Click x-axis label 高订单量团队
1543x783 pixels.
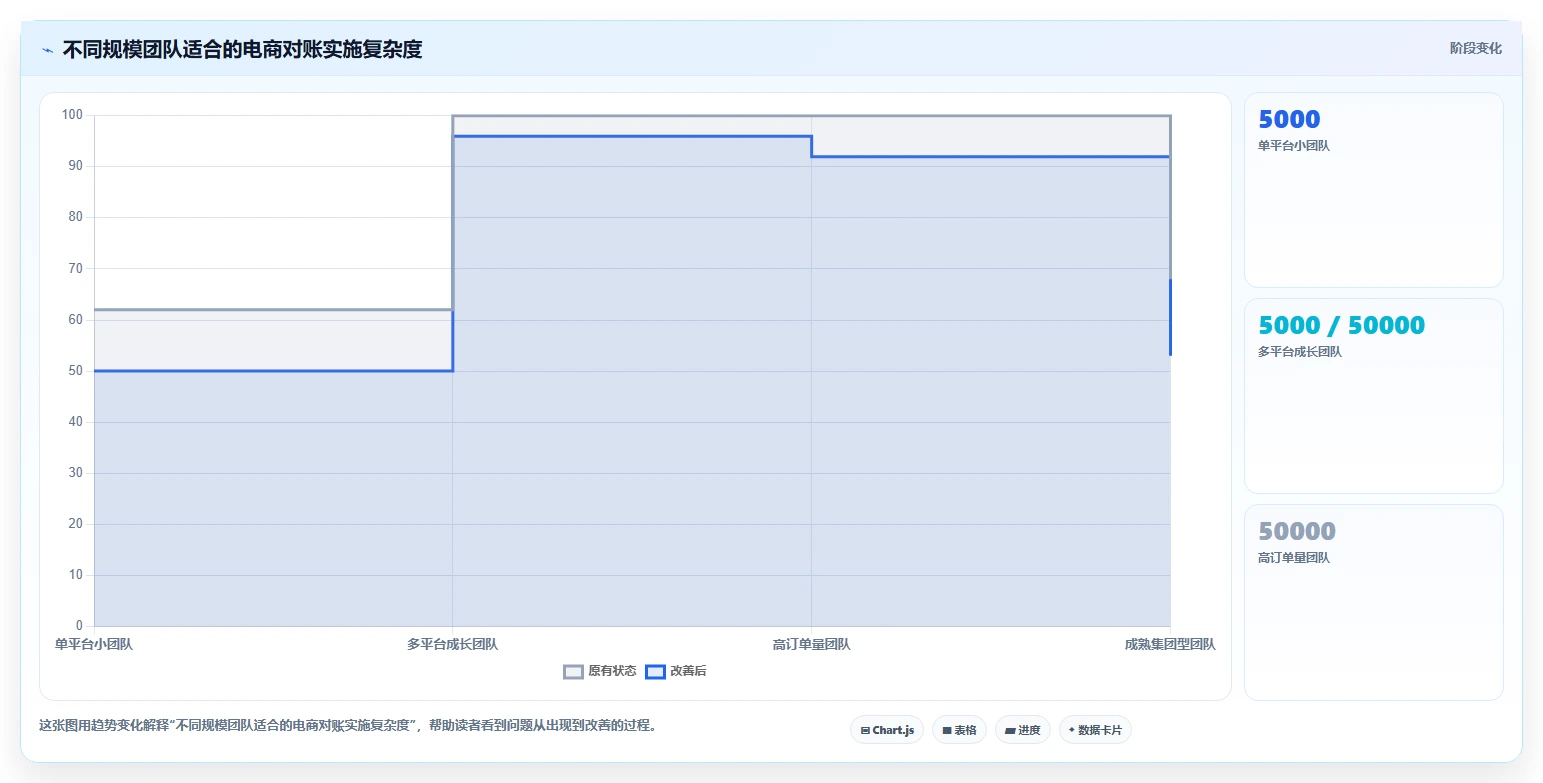(811, 645)
